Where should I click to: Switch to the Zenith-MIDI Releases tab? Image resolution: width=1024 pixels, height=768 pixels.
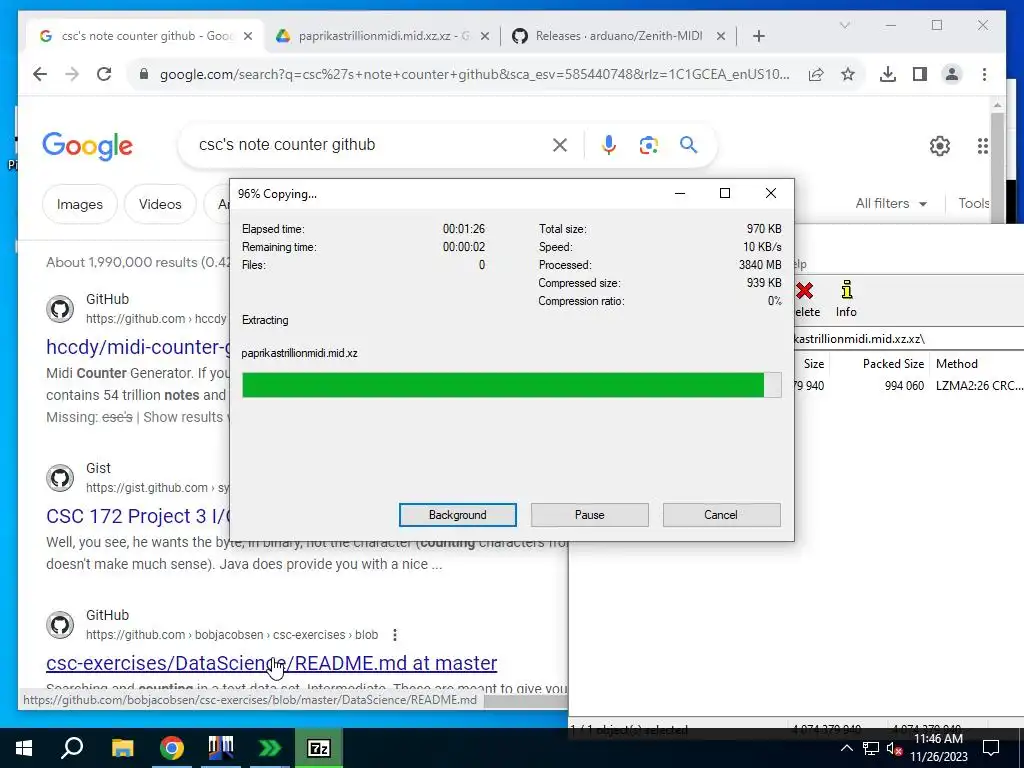(x=618, y=36)
